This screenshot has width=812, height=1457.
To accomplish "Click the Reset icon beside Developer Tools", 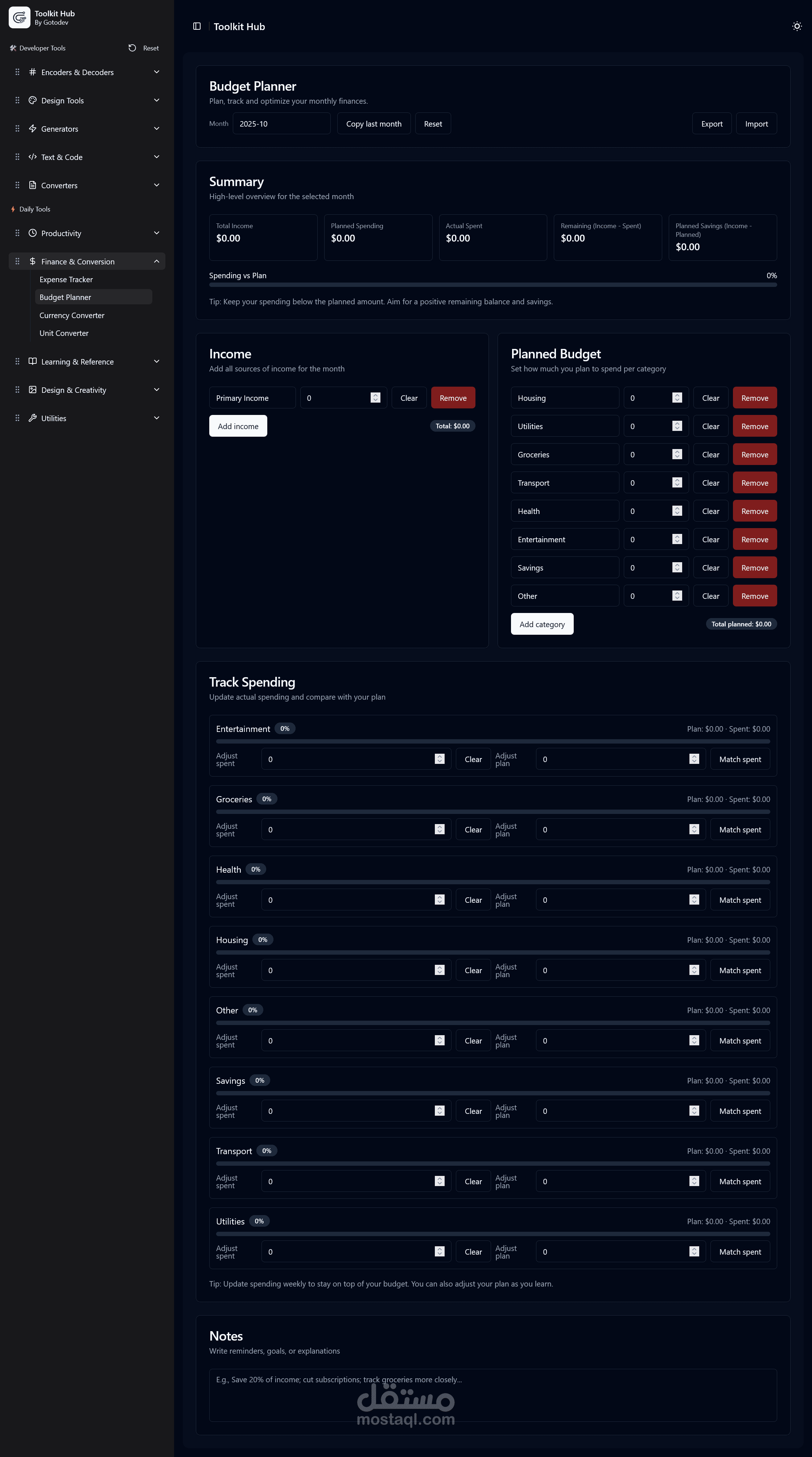I will pos(132,48).
